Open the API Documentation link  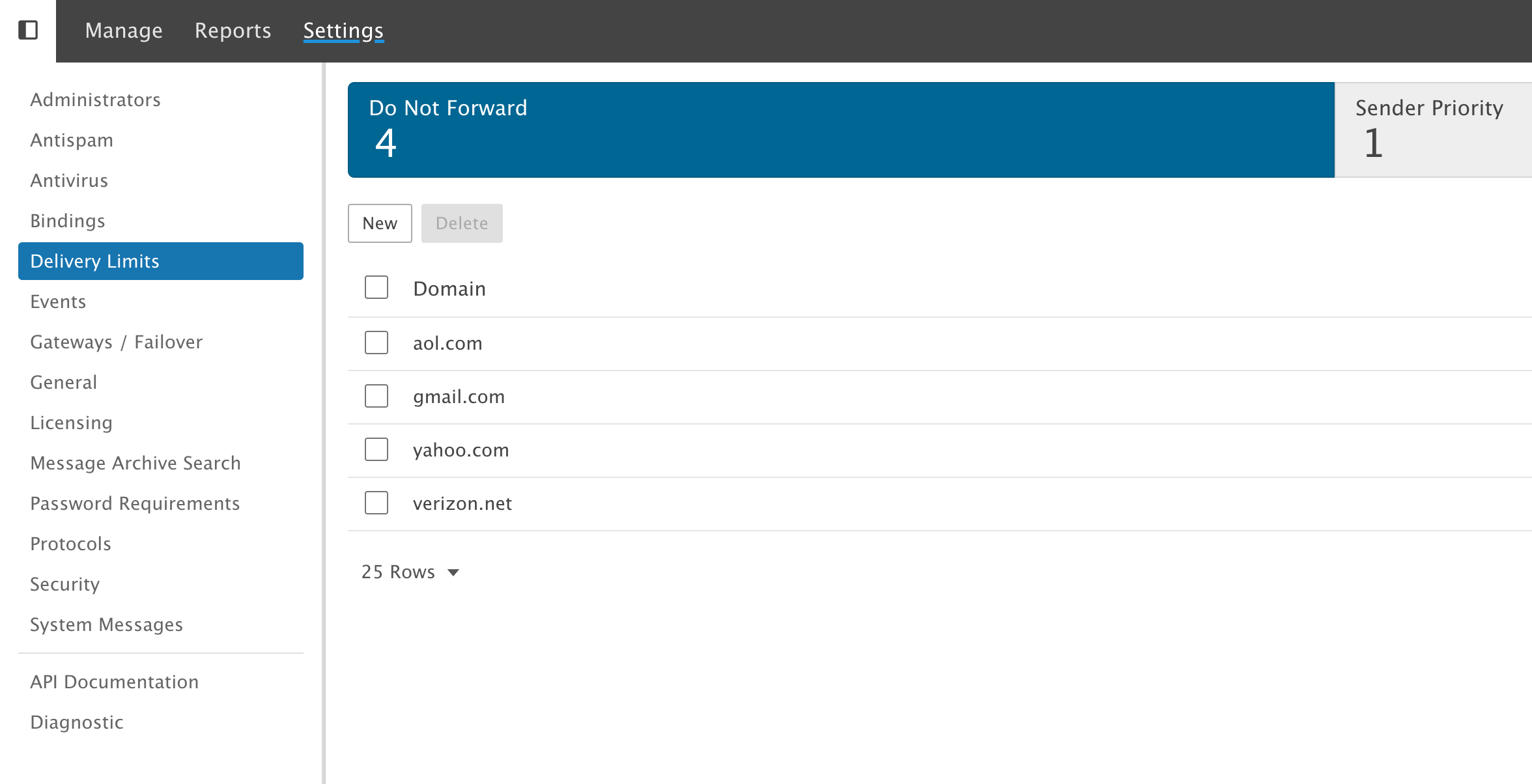pyautogui.click(x=115, y=682)
